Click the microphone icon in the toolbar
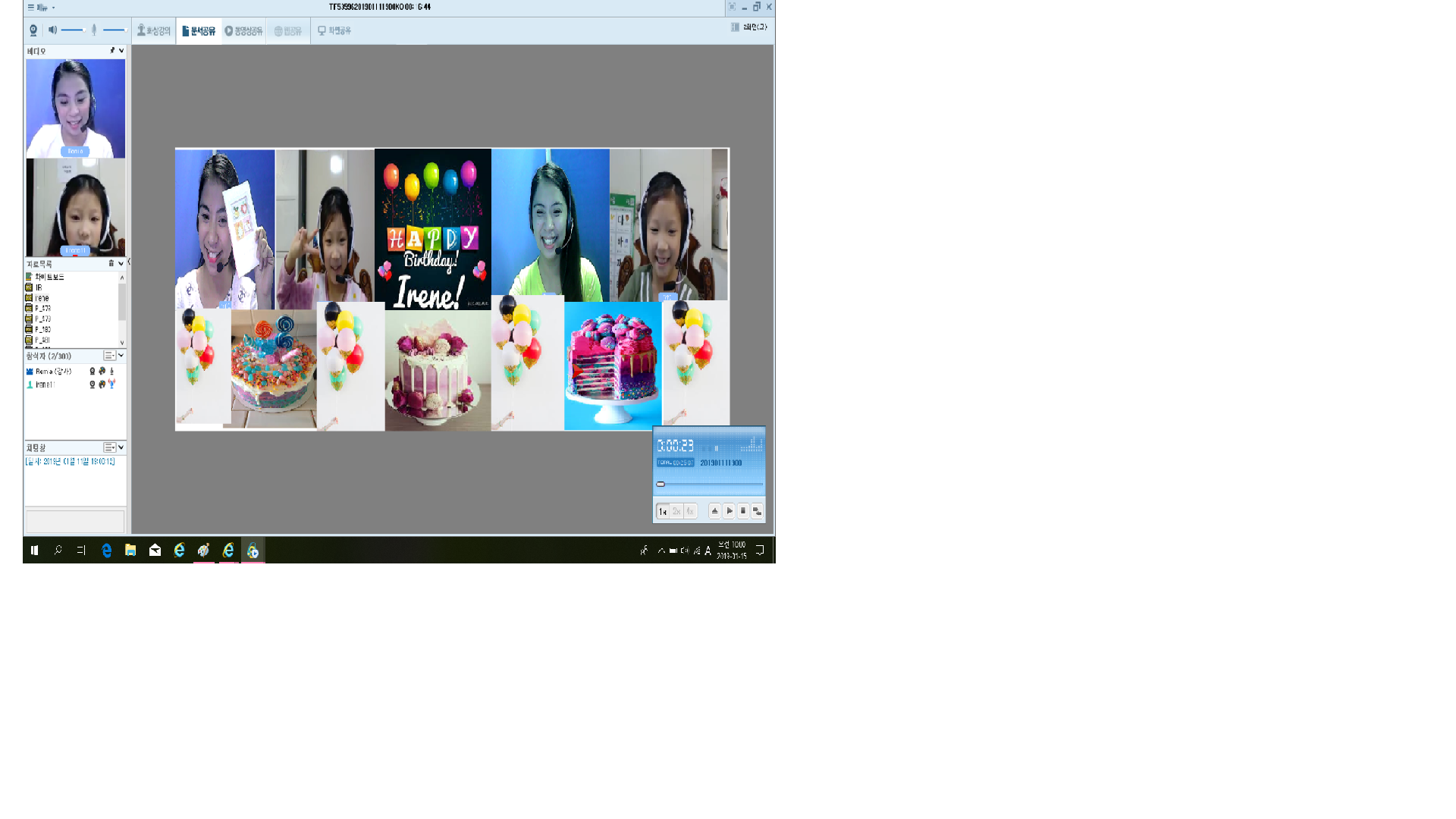 pos(94,30)
